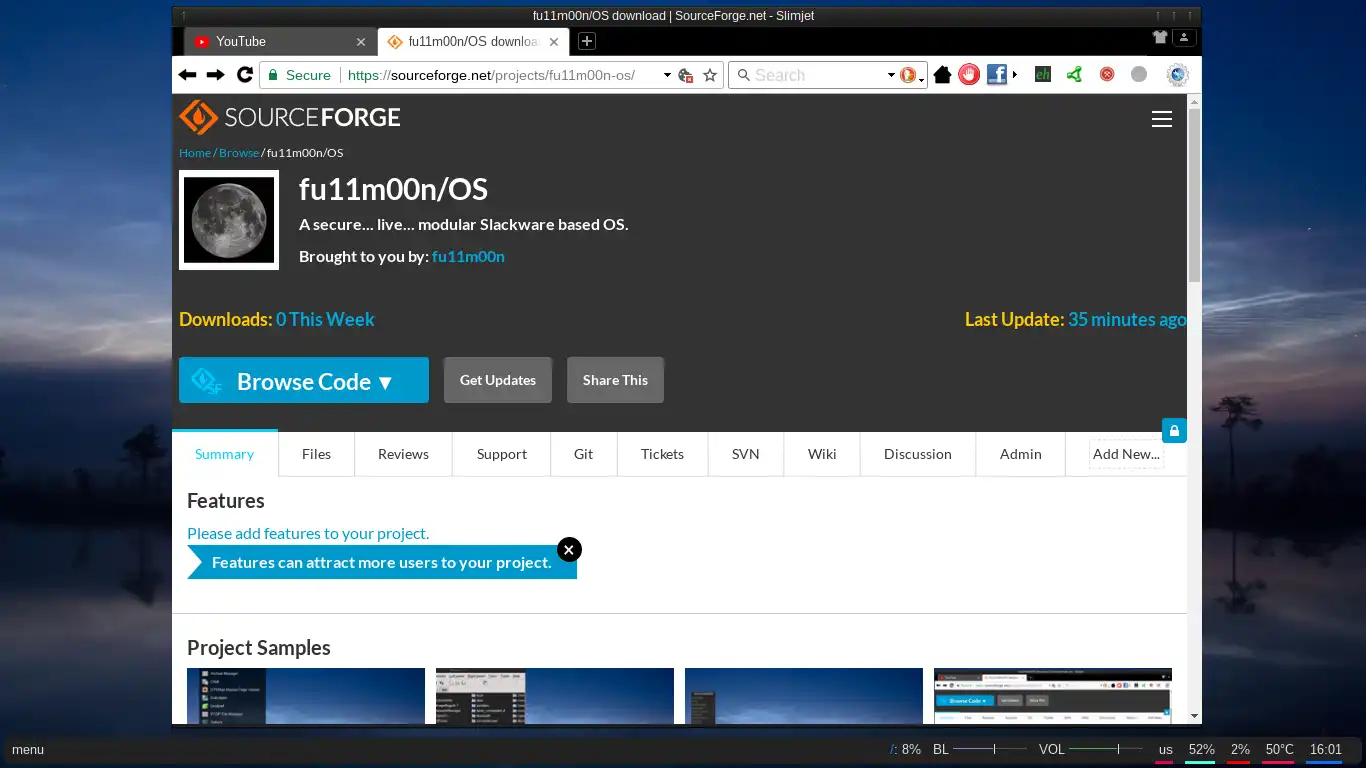
Task: Open the hamburger menu on SourceForge
Action: point(1161,119)
